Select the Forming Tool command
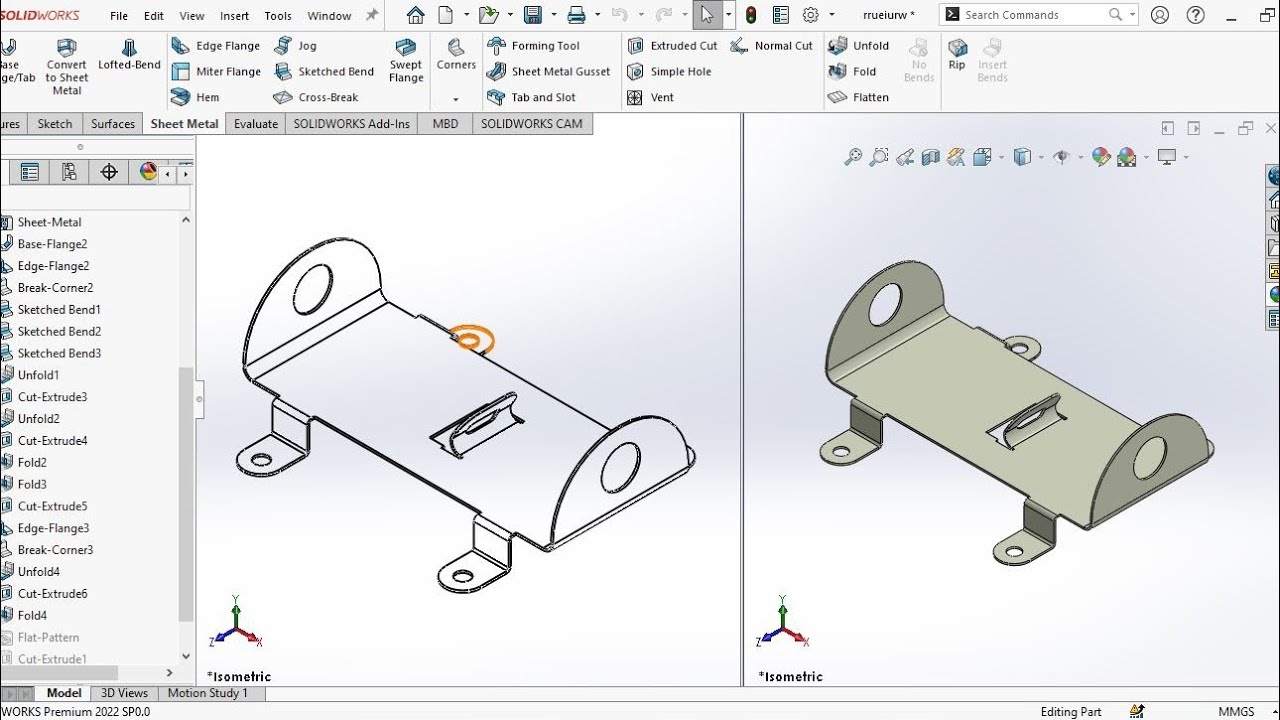Image resolution: width=1280 pixels, height=720 pixels. tap(533, 46)
